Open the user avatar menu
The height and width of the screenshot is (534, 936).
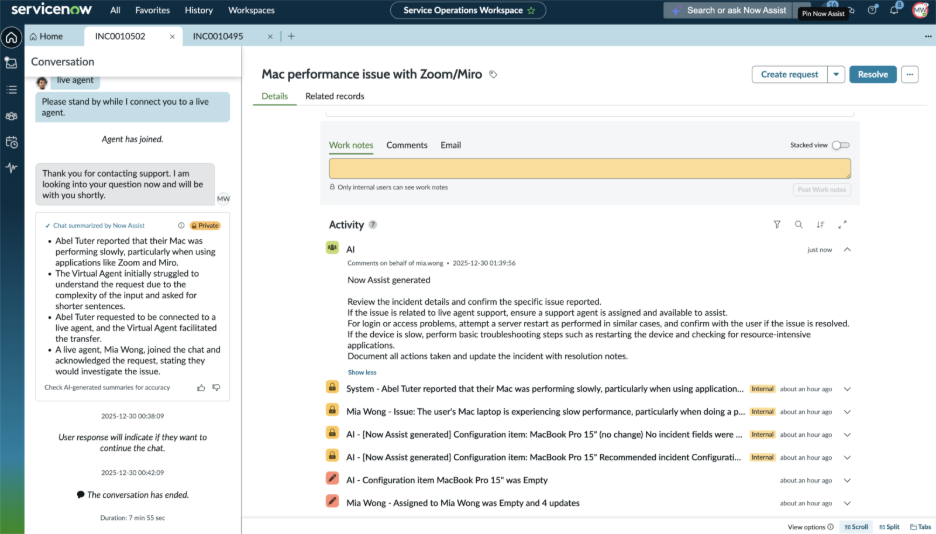[920, 10]
